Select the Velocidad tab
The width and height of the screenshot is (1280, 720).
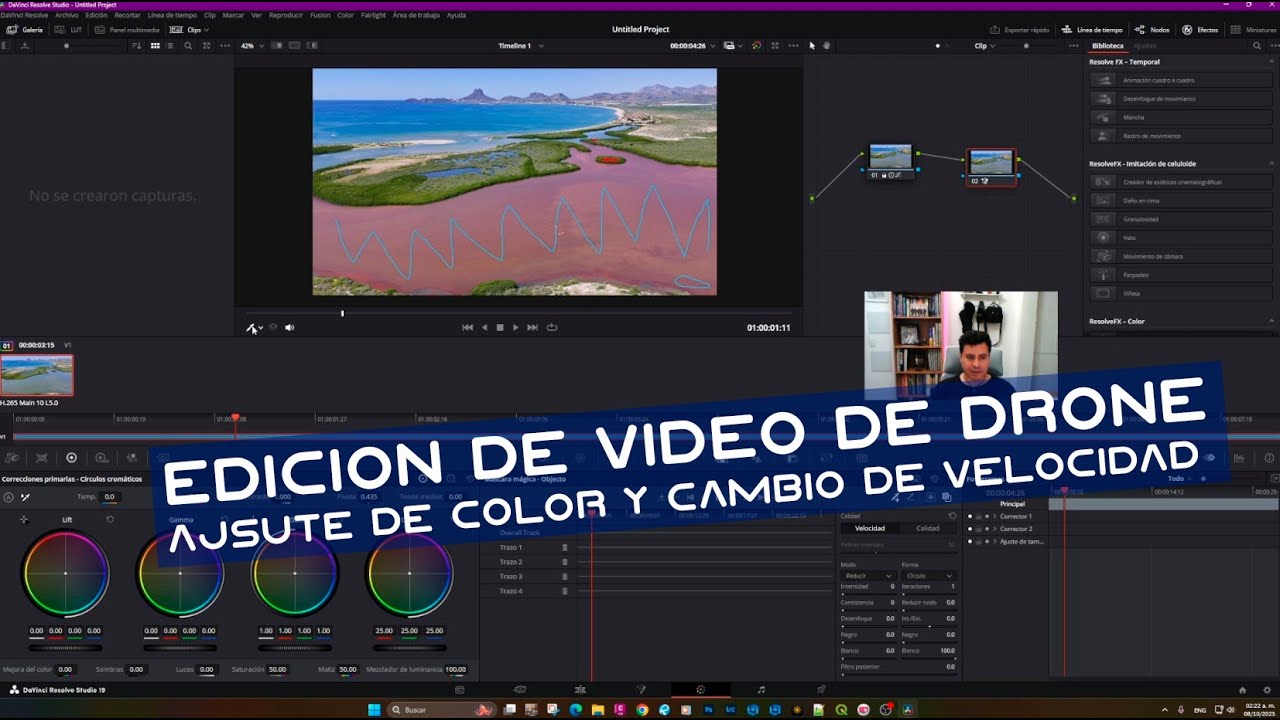pyautogui.click(x=869, y=528)
